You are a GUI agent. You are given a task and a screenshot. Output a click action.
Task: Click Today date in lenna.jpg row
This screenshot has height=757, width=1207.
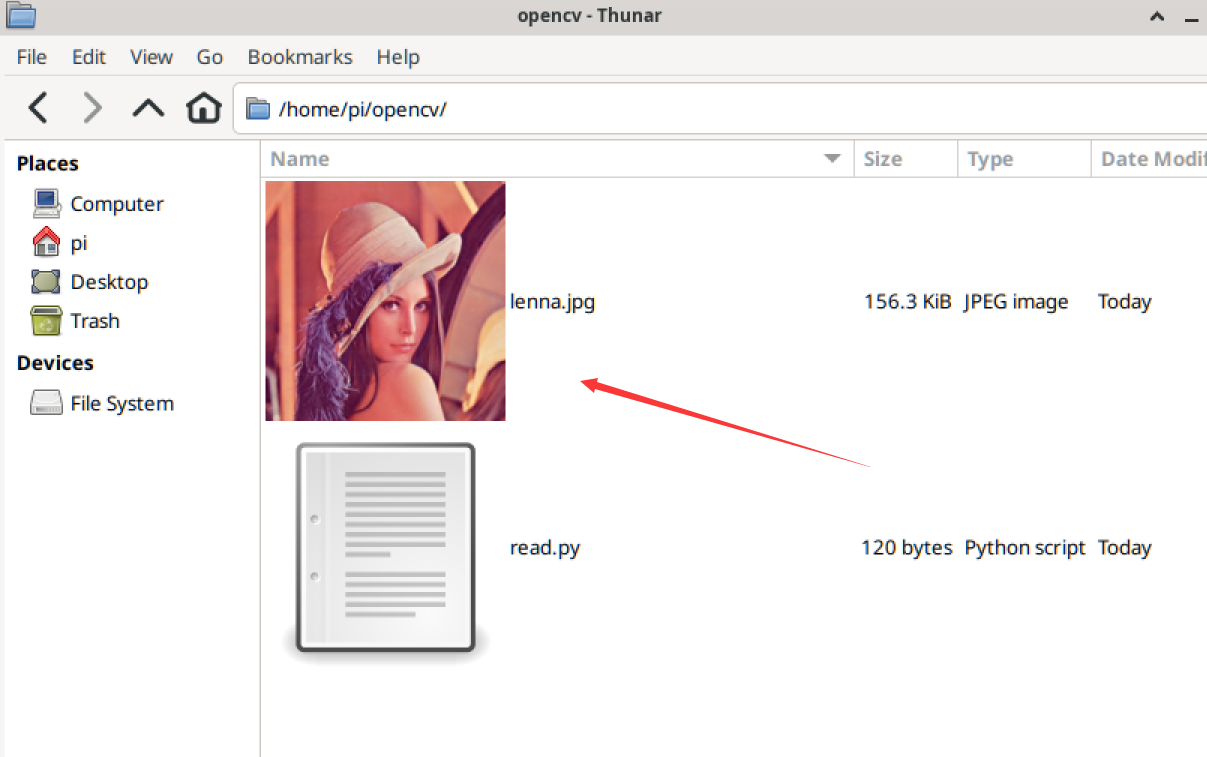pos(1125,301)
